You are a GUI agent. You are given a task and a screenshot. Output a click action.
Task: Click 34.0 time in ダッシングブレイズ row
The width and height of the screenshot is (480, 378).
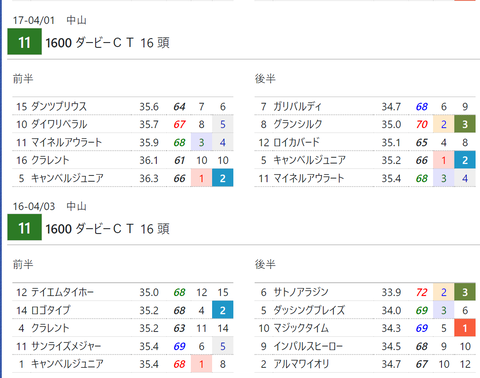coord(391,311)
